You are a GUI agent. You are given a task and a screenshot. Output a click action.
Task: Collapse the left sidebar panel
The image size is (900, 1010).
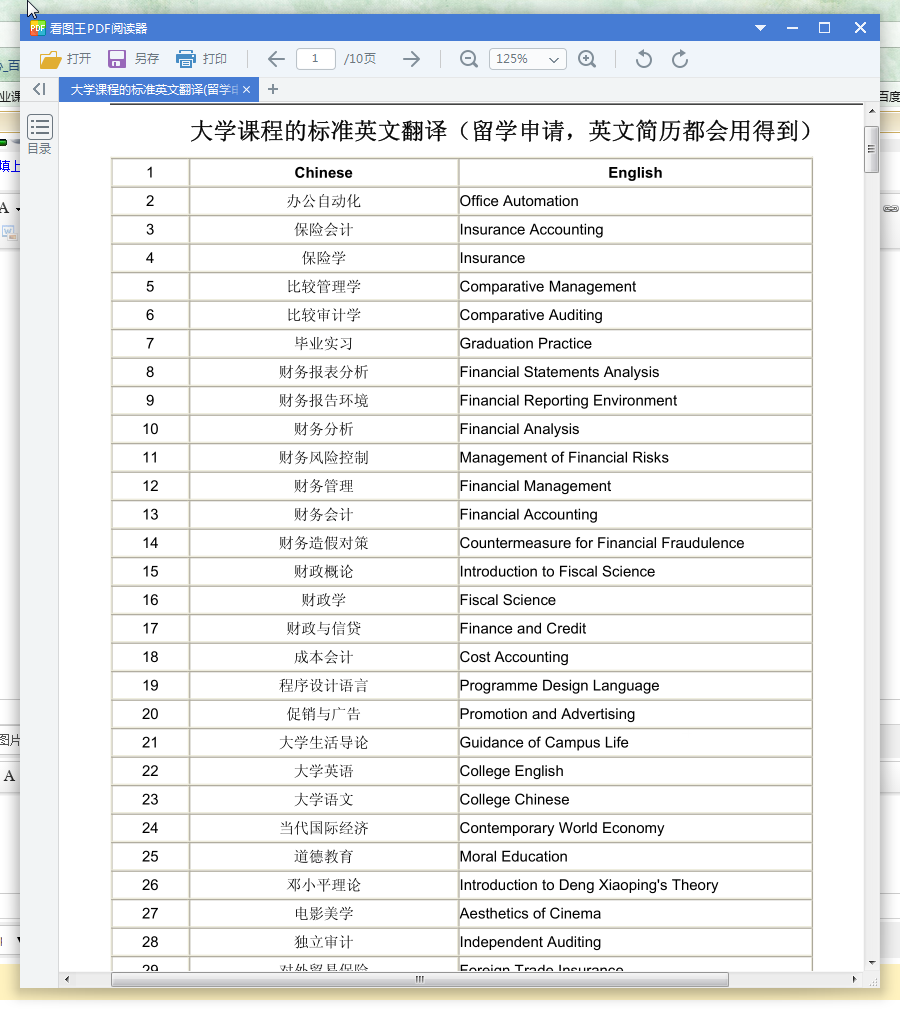click(39, 89)
